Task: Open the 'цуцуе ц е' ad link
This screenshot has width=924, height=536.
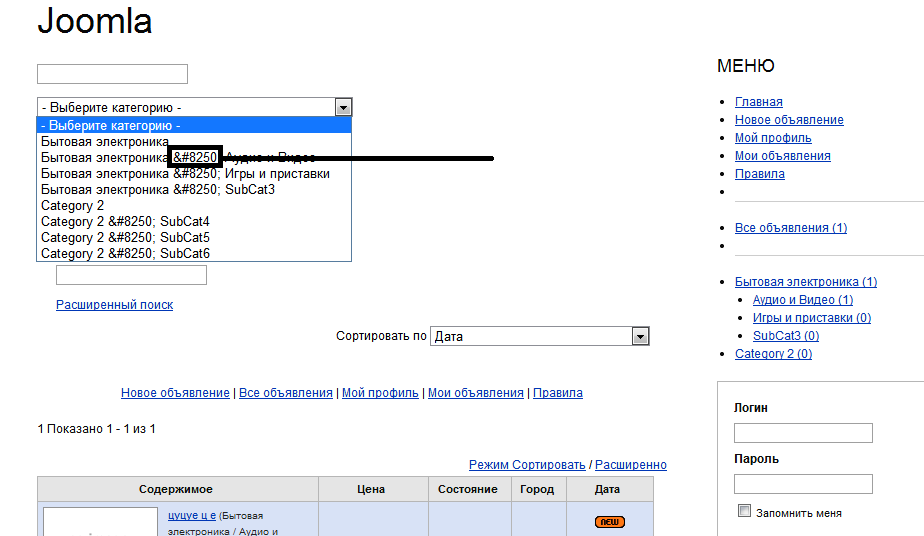Action: click(x=192, y=515)
